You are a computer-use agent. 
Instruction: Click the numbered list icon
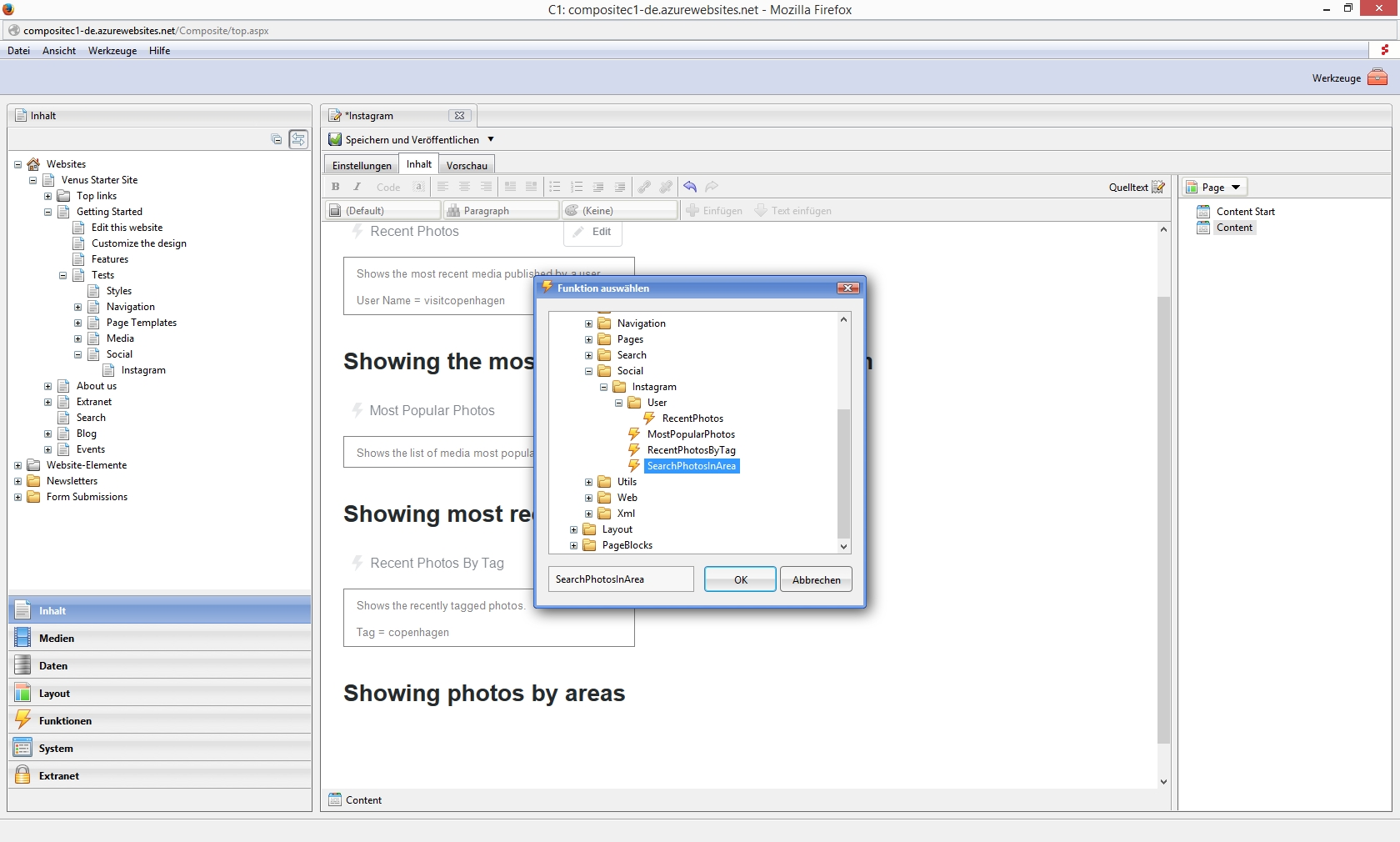pos(577,187)
